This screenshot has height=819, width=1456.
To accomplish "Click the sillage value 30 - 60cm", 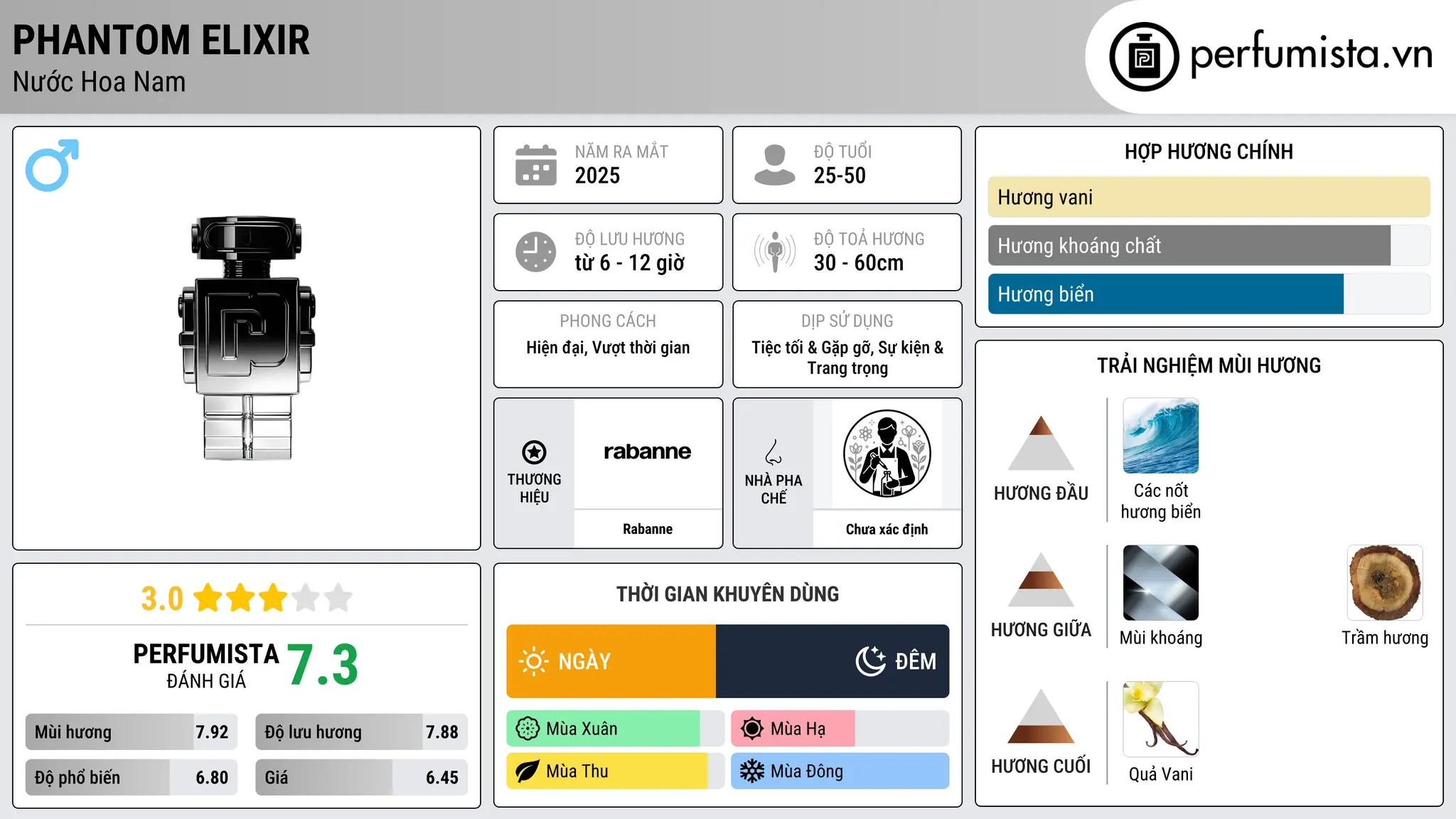I will [859, 263].
